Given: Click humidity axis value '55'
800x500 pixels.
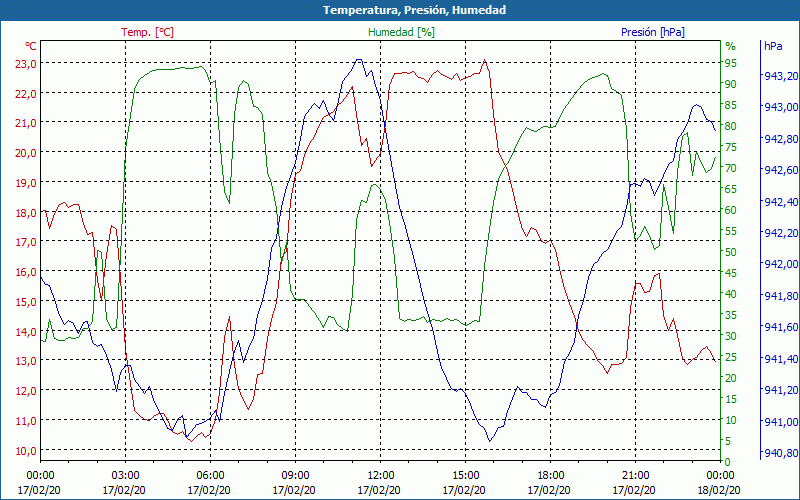Looking at the screenshot, I should click(731, 231).
